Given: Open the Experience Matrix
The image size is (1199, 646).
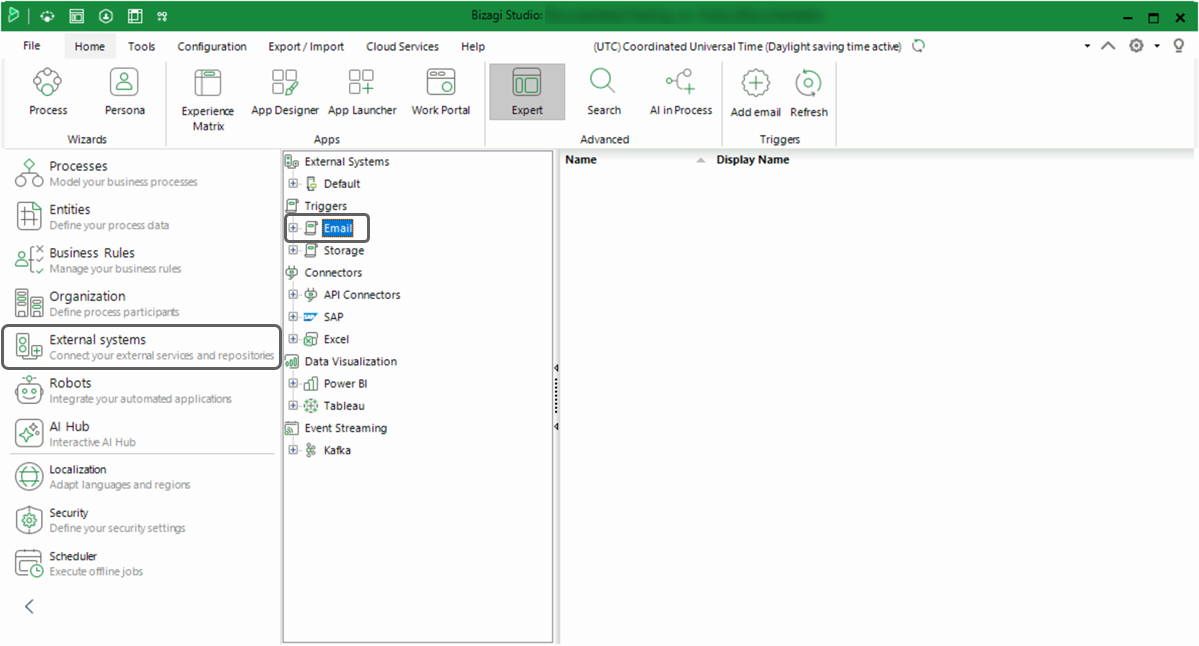Looking at the screenshot, I should tap(207, 99).
